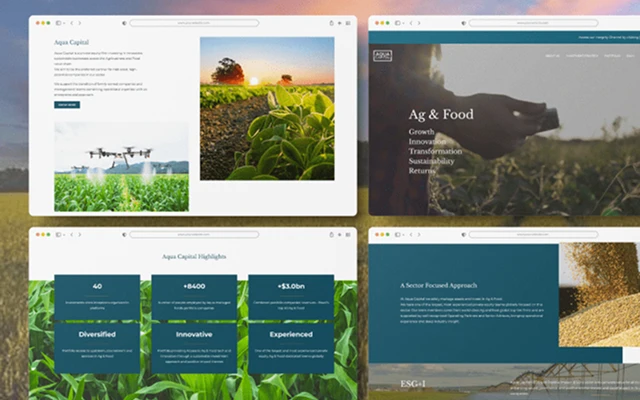Open sidebar dropdown arrow in Aqua Capital about window
640x400 pixels.
click(64, 23)
